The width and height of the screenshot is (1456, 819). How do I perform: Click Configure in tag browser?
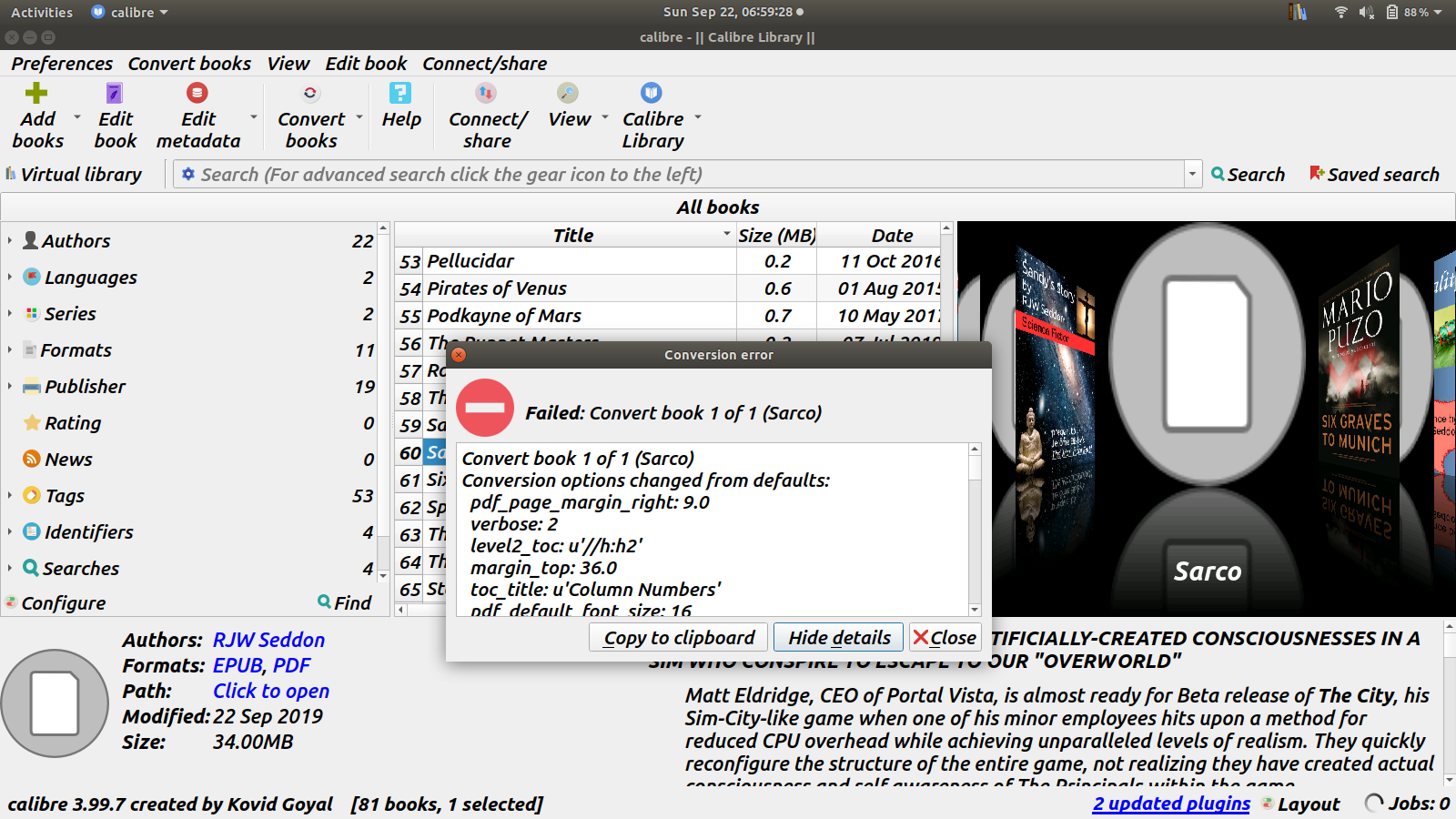56,603
